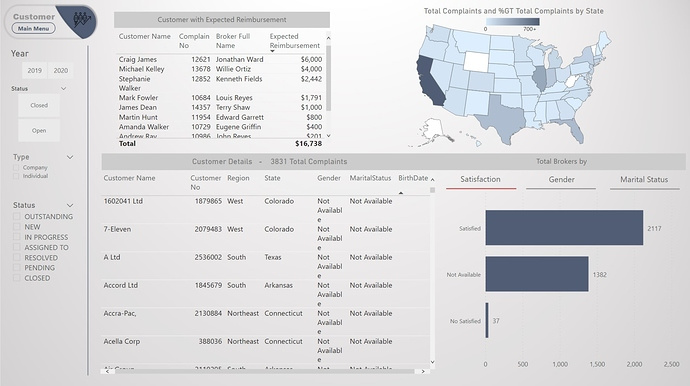The image size is (690, 386).
Task: Click right arrow of horizontal scrollbar
Action: click(423, 372)
